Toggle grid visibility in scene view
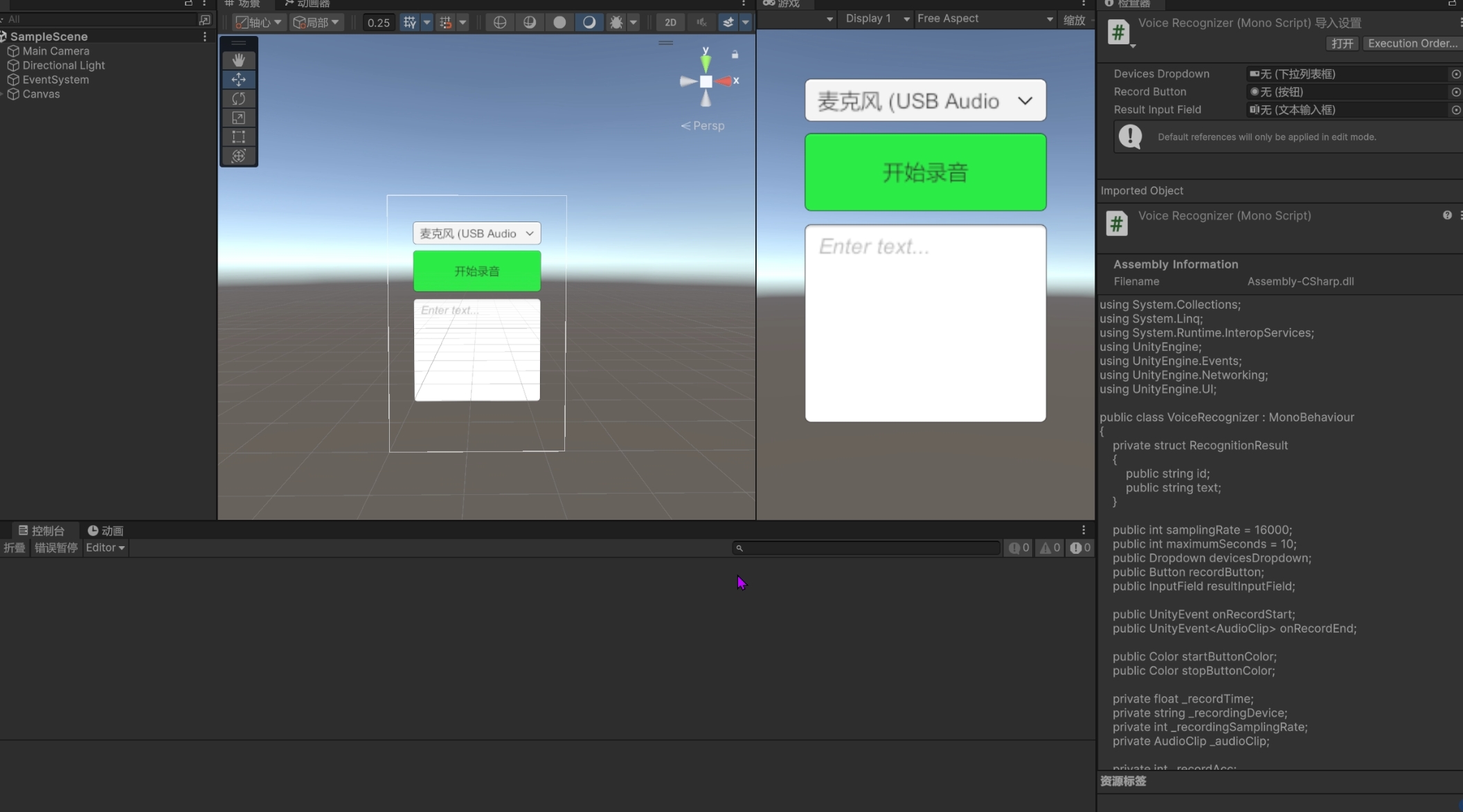 pyautogui.click(x=410, y=22)
